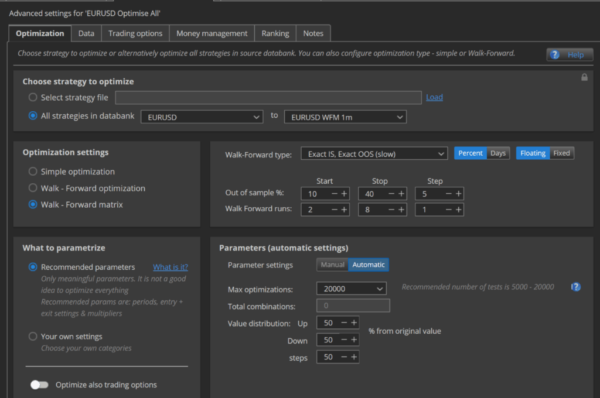Decrease Out of sample Start value
Image resolution: width=600 pixels, height=398 pixels.
[334, 194]
